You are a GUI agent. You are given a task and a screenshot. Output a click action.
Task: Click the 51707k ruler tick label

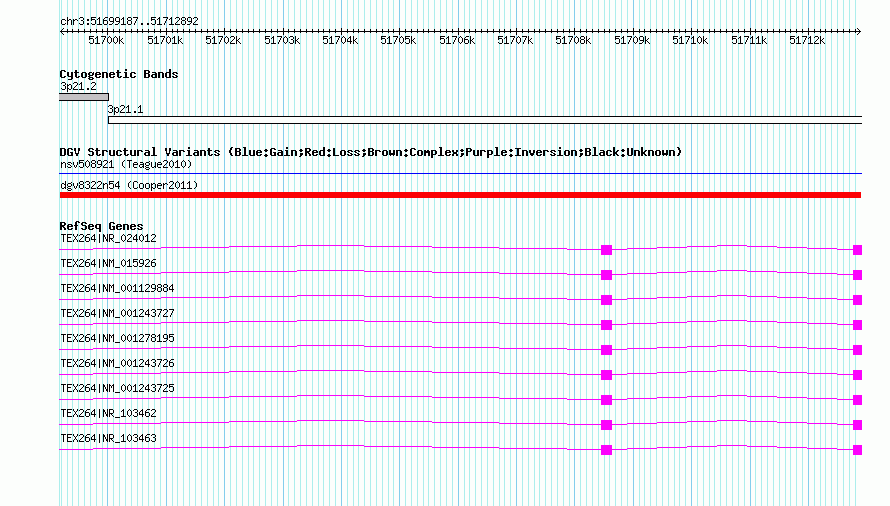point(515,40)
